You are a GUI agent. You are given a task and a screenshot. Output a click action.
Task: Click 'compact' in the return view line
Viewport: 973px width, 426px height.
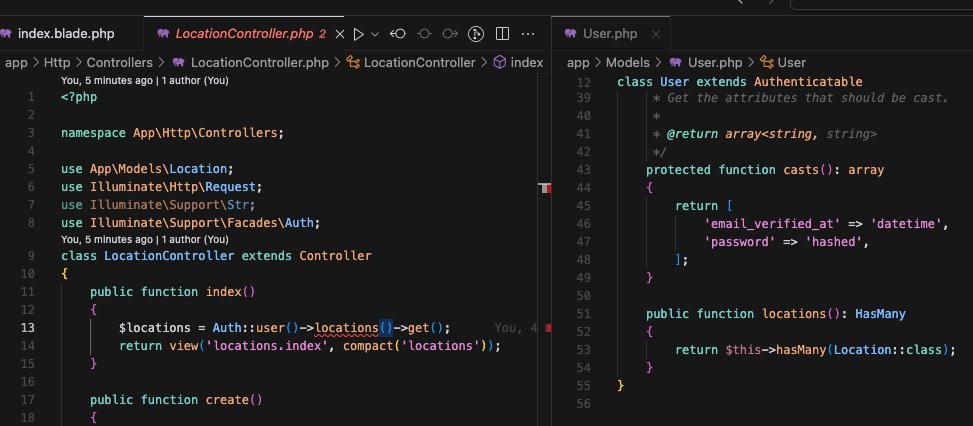(369, 345)
